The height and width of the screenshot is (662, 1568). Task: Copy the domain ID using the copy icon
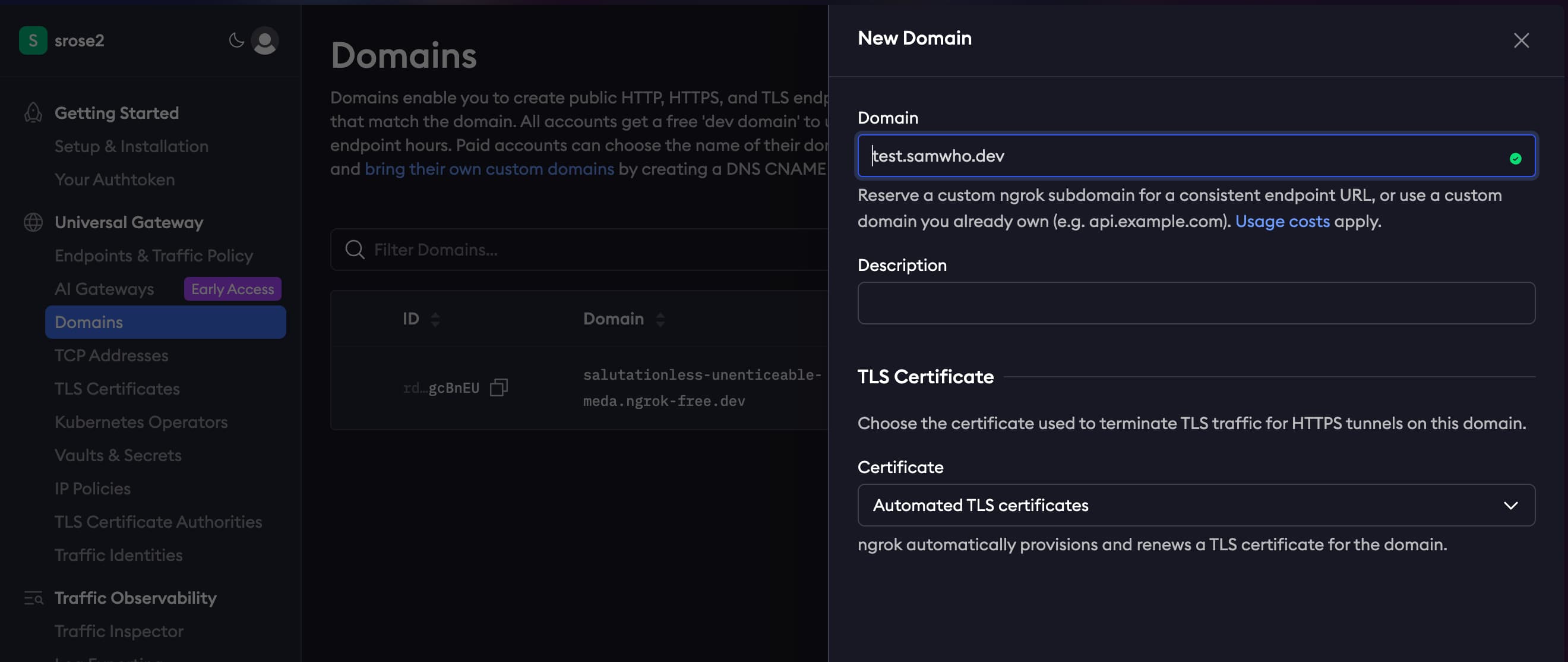pos(498,388)
